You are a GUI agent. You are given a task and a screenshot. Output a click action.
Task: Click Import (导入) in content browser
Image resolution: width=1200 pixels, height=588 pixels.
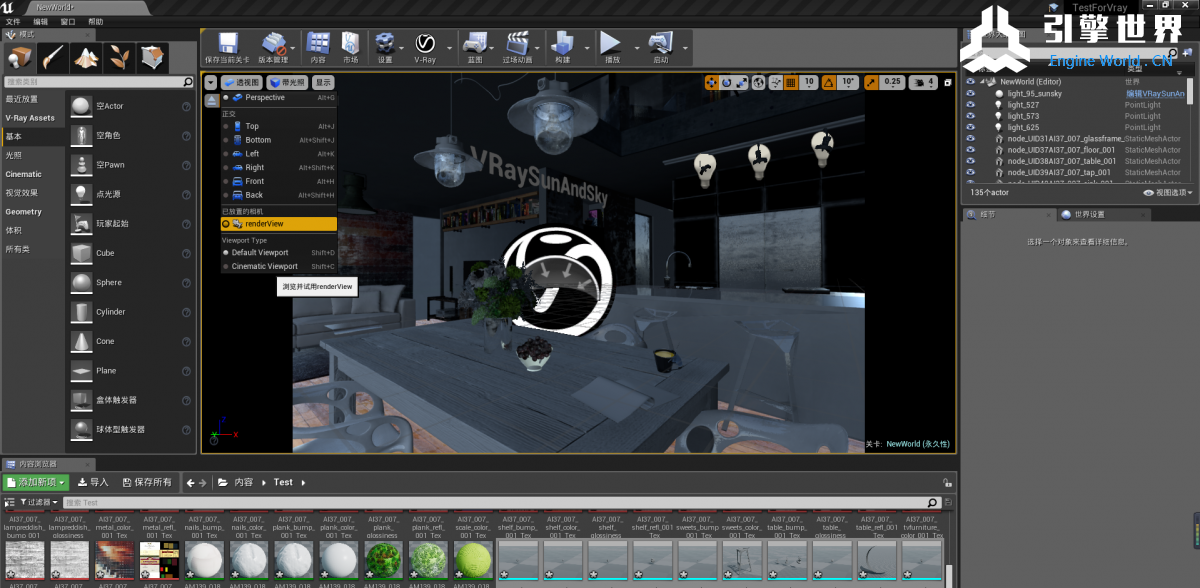(92, 482)
